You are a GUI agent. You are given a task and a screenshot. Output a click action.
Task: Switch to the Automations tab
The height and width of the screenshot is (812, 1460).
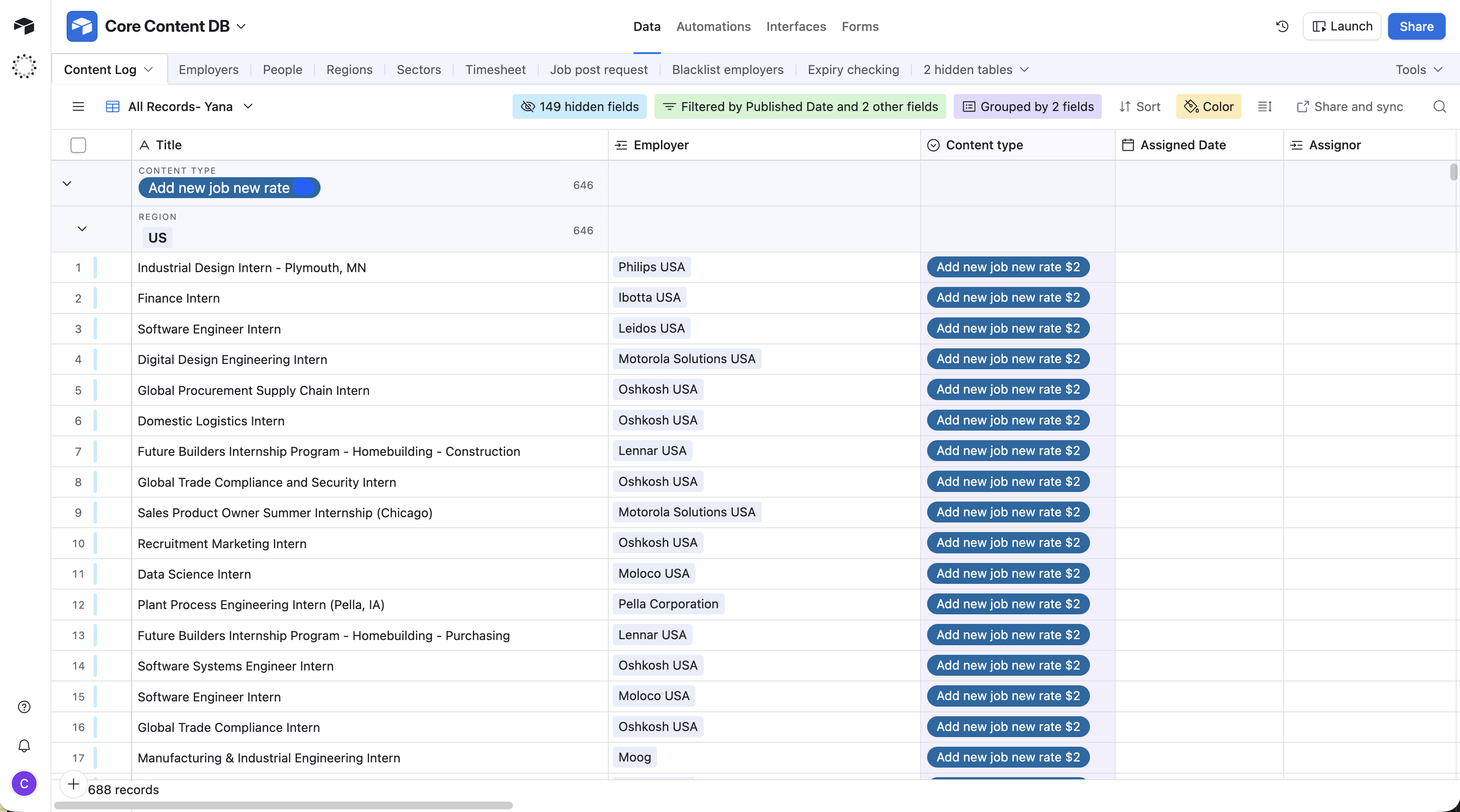pos(714,26)
